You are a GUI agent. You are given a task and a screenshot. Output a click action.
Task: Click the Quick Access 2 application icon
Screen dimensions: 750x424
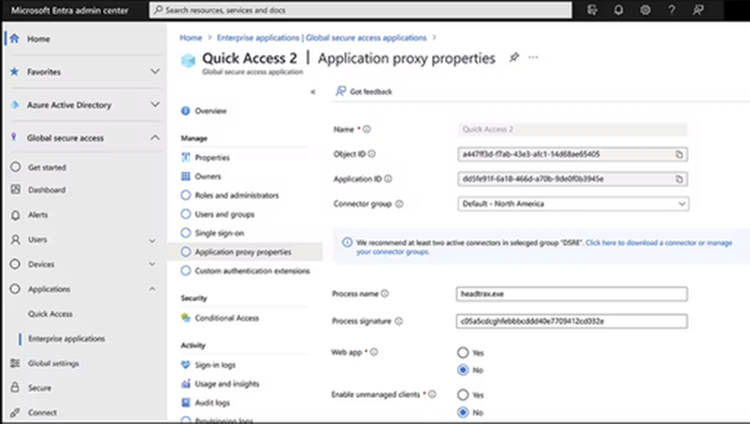point(188,61)
